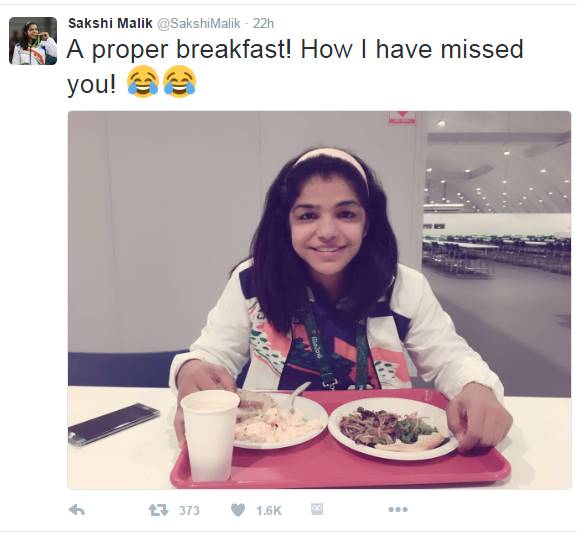The height and width of the screenshot is (534, 577).
Task: Open the three-dot more options menu
Action: tap(398, 510)
